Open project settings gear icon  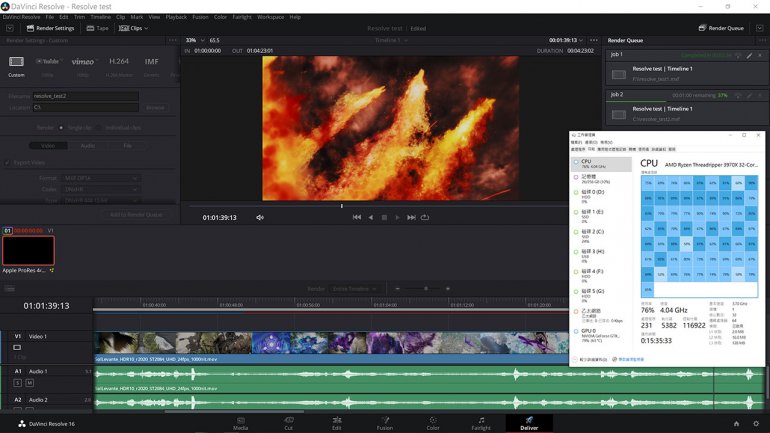pyautogui.click(x=754, y=423)
